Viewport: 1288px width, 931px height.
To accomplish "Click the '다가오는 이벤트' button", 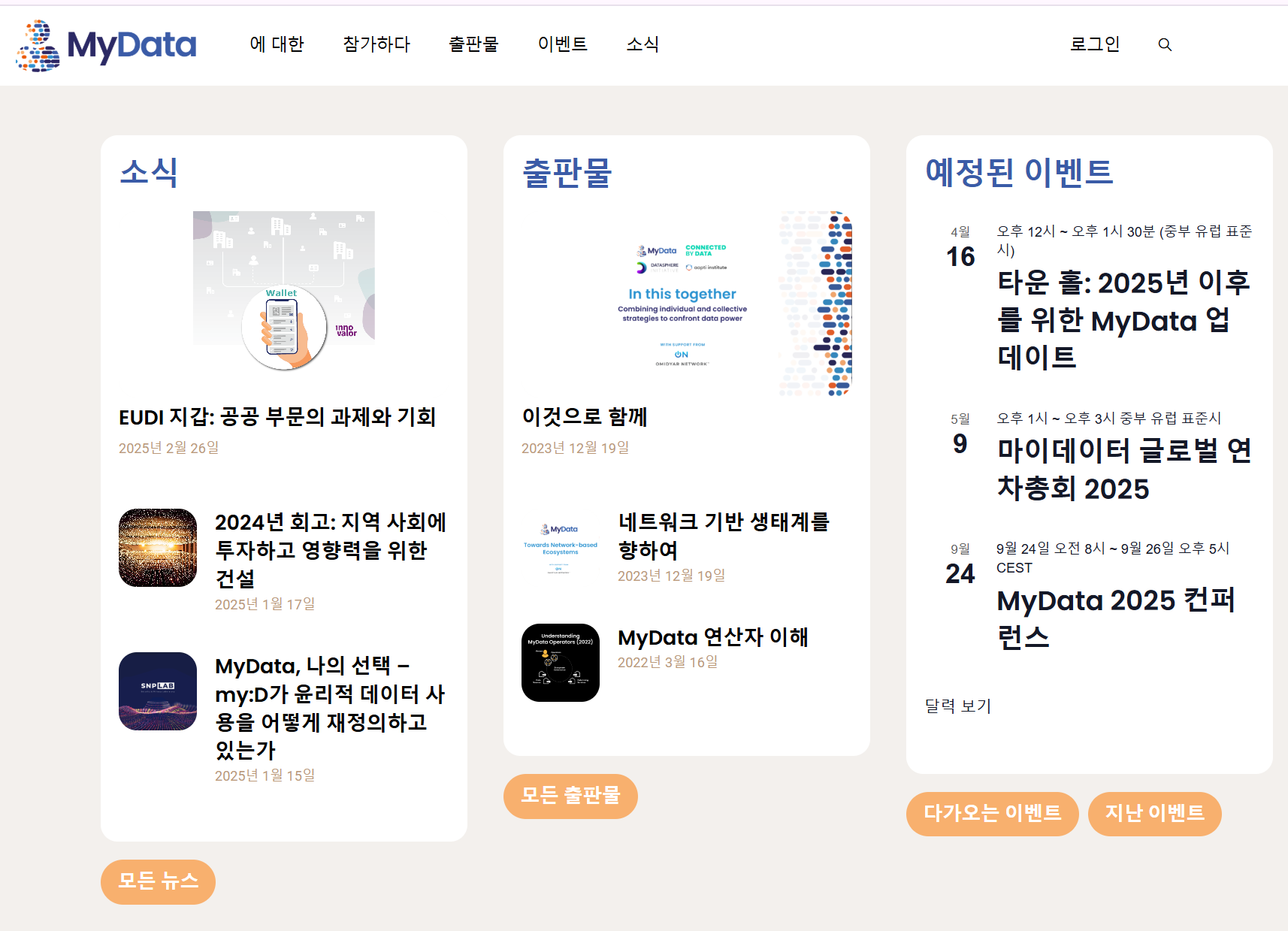I will tap(992, 814).
